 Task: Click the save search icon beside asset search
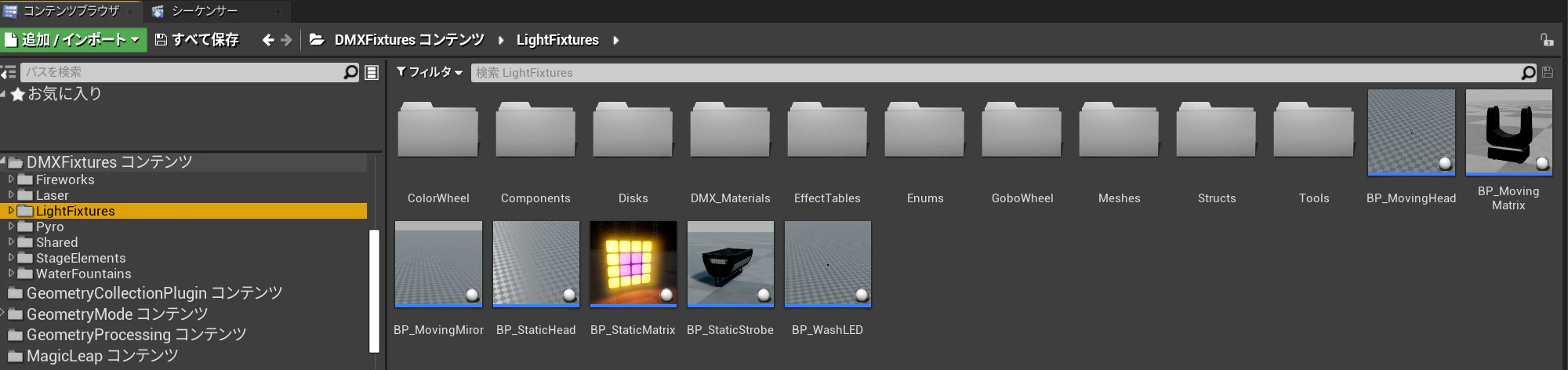(1548, 72)
